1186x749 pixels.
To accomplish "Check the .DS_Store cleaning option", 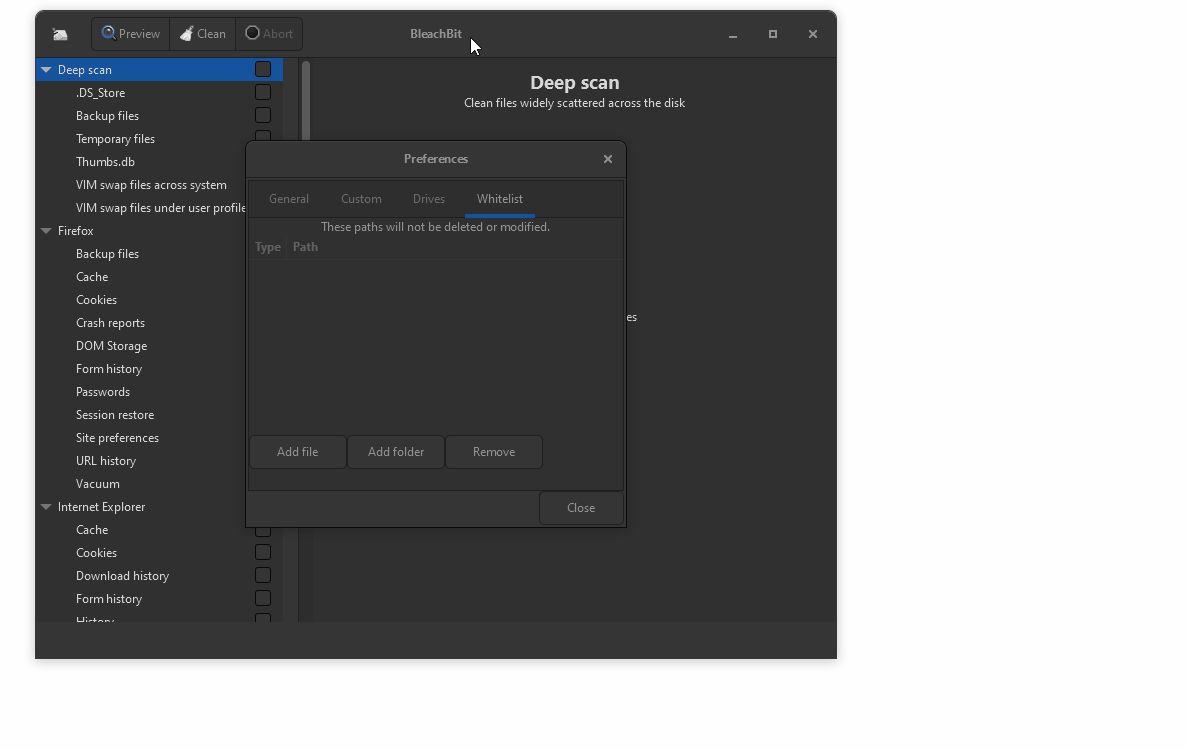I will tap(262, 91).
